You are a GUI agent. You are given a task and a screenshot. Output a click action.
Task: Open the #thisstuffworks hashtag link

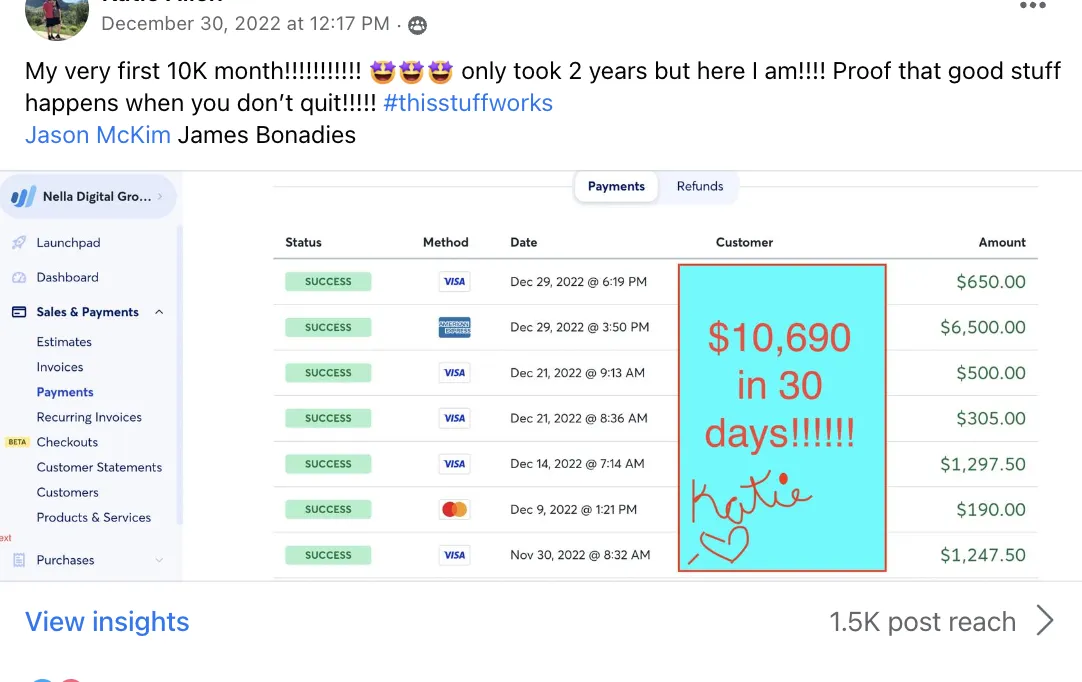point(468,103)
